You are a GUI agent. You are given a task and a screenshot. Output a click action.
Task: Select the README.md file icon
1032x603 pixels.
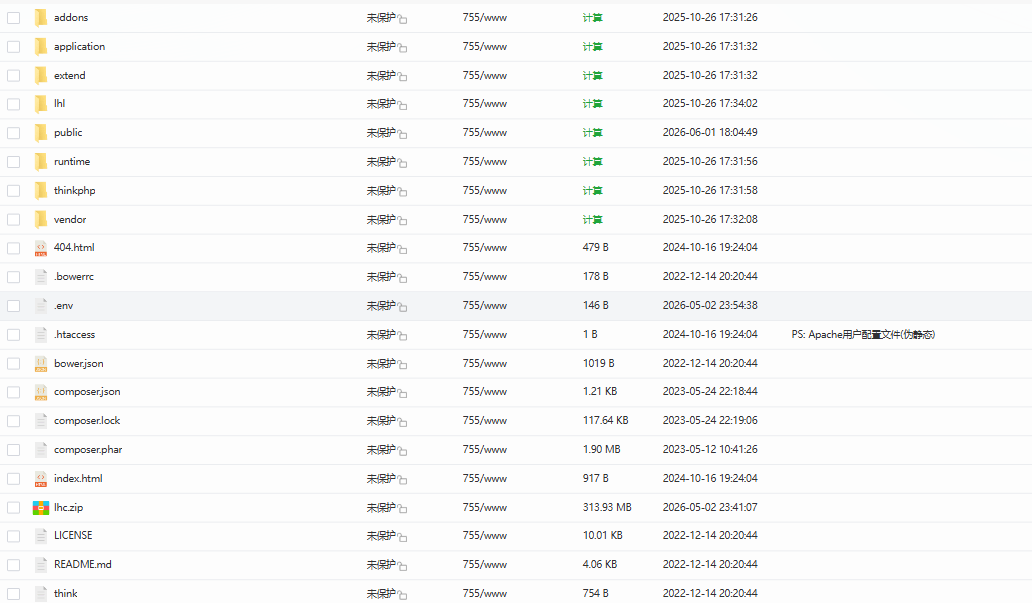point(41,565)
